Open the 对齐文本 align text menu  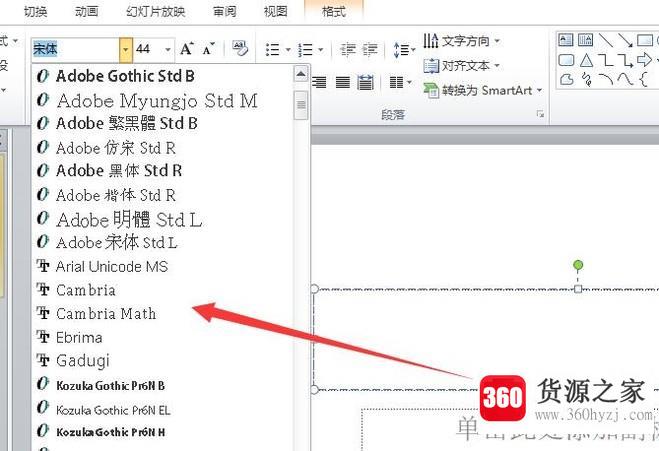coord(461,66)
